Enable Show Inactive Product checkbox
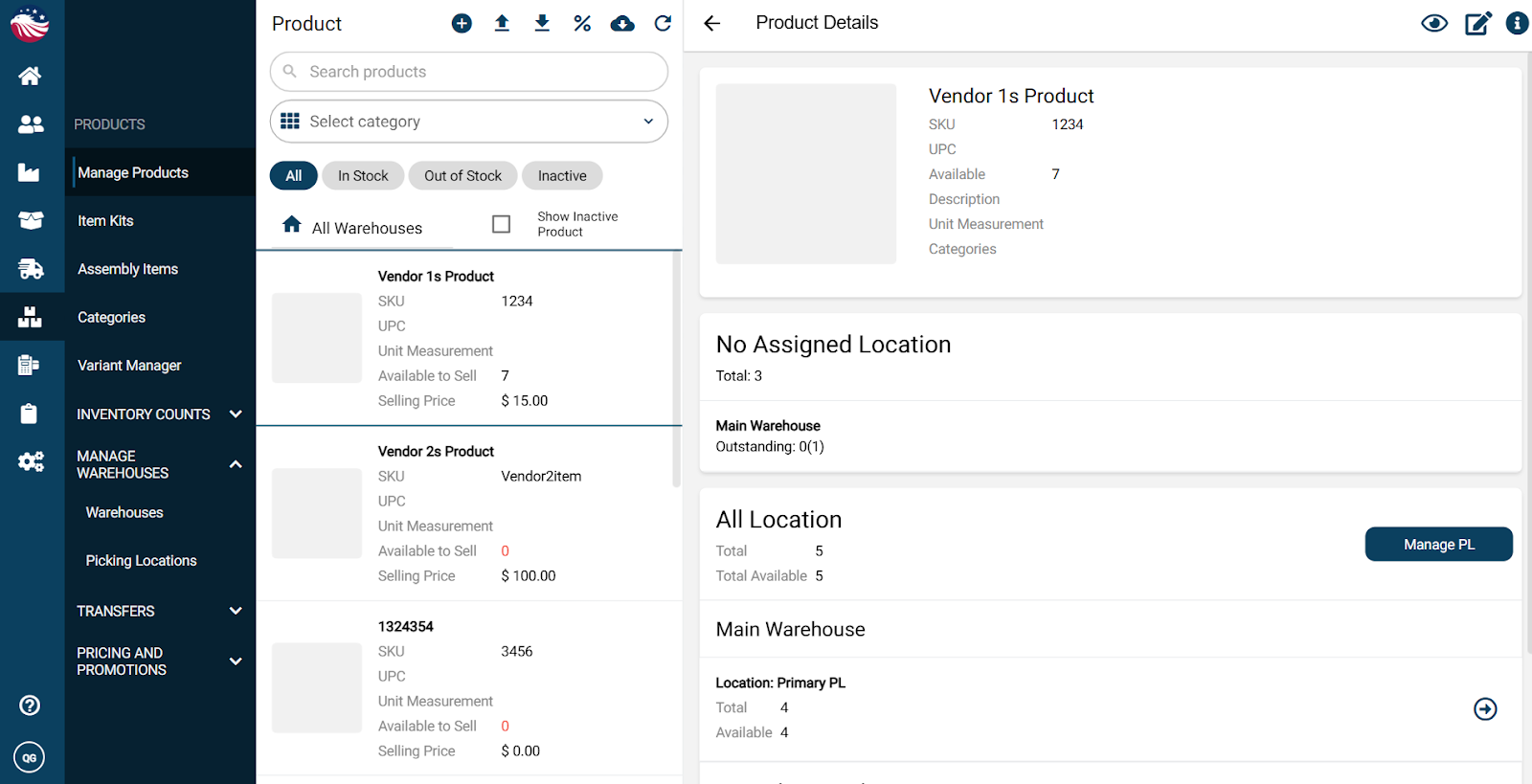Viewport: 1532px width, 784px height. click(x=501, y=224)
